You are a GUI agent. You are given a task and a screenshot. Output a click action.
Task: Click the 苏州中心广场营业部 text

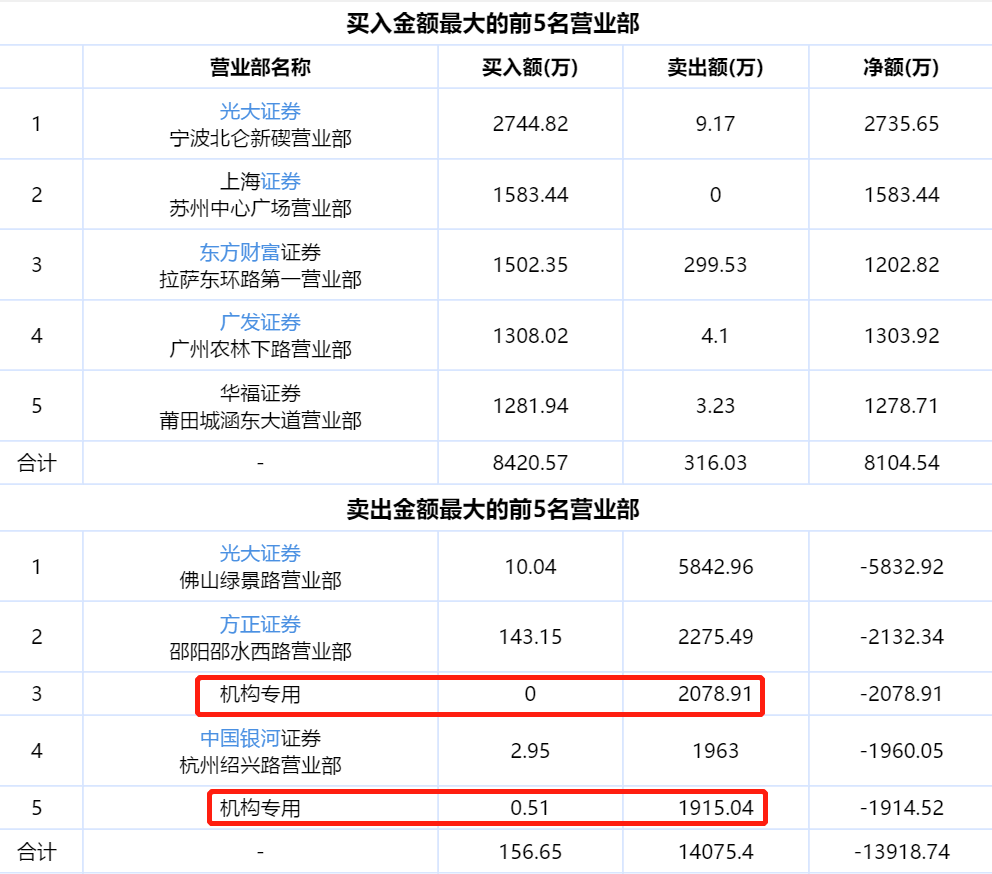[260, 209]
